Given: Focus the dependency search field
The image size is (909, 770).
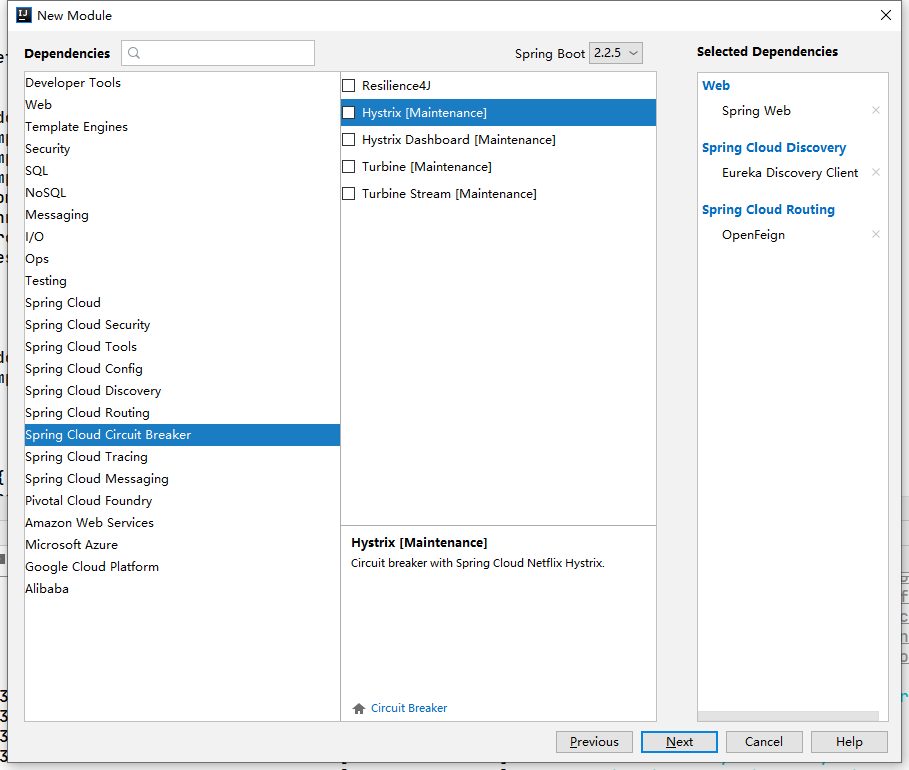Looking at the screenshot, I should [218, 53].
